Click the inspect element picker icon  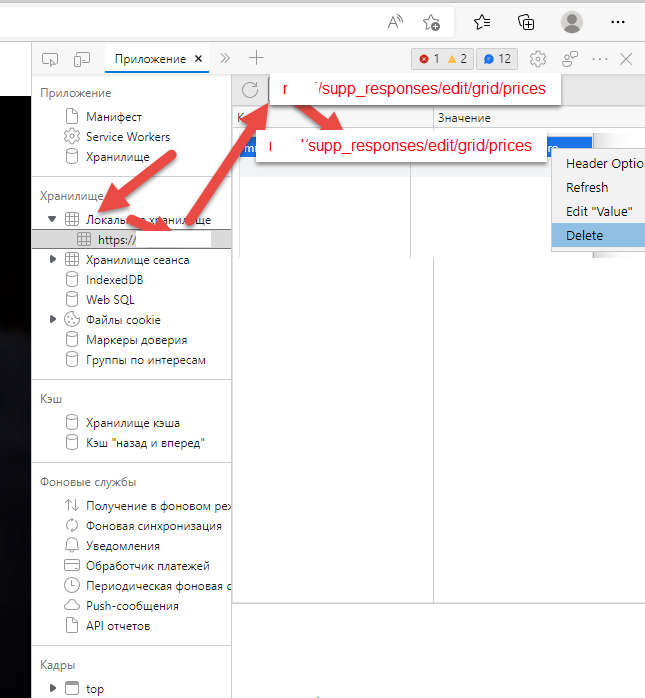(x=50, y=59)
